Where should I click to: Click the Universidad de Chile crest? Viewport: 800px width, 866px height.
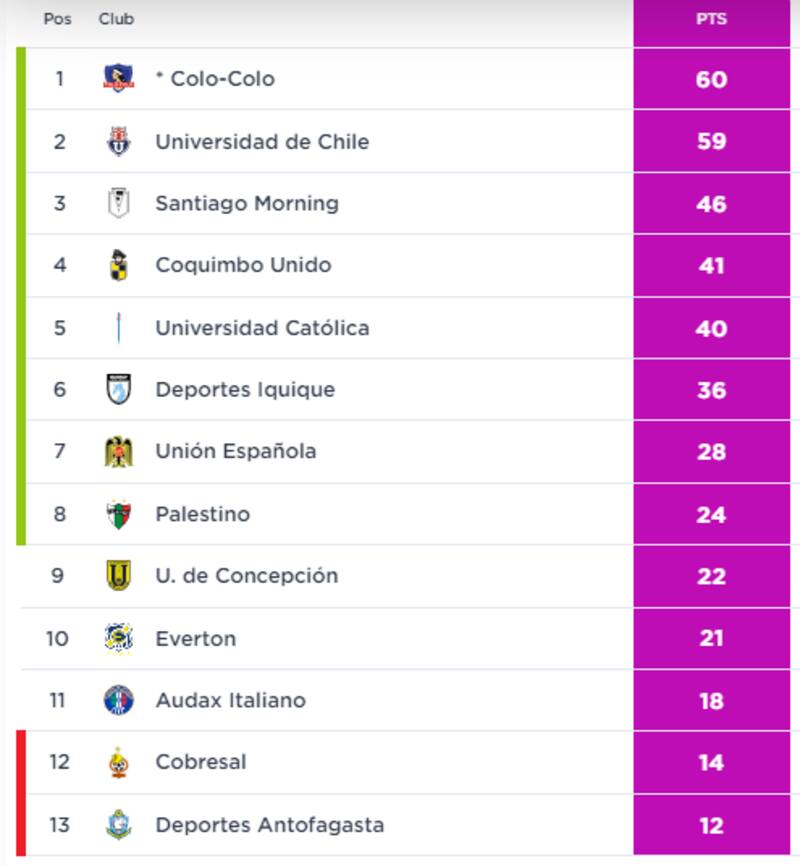(x=118, y=141)
